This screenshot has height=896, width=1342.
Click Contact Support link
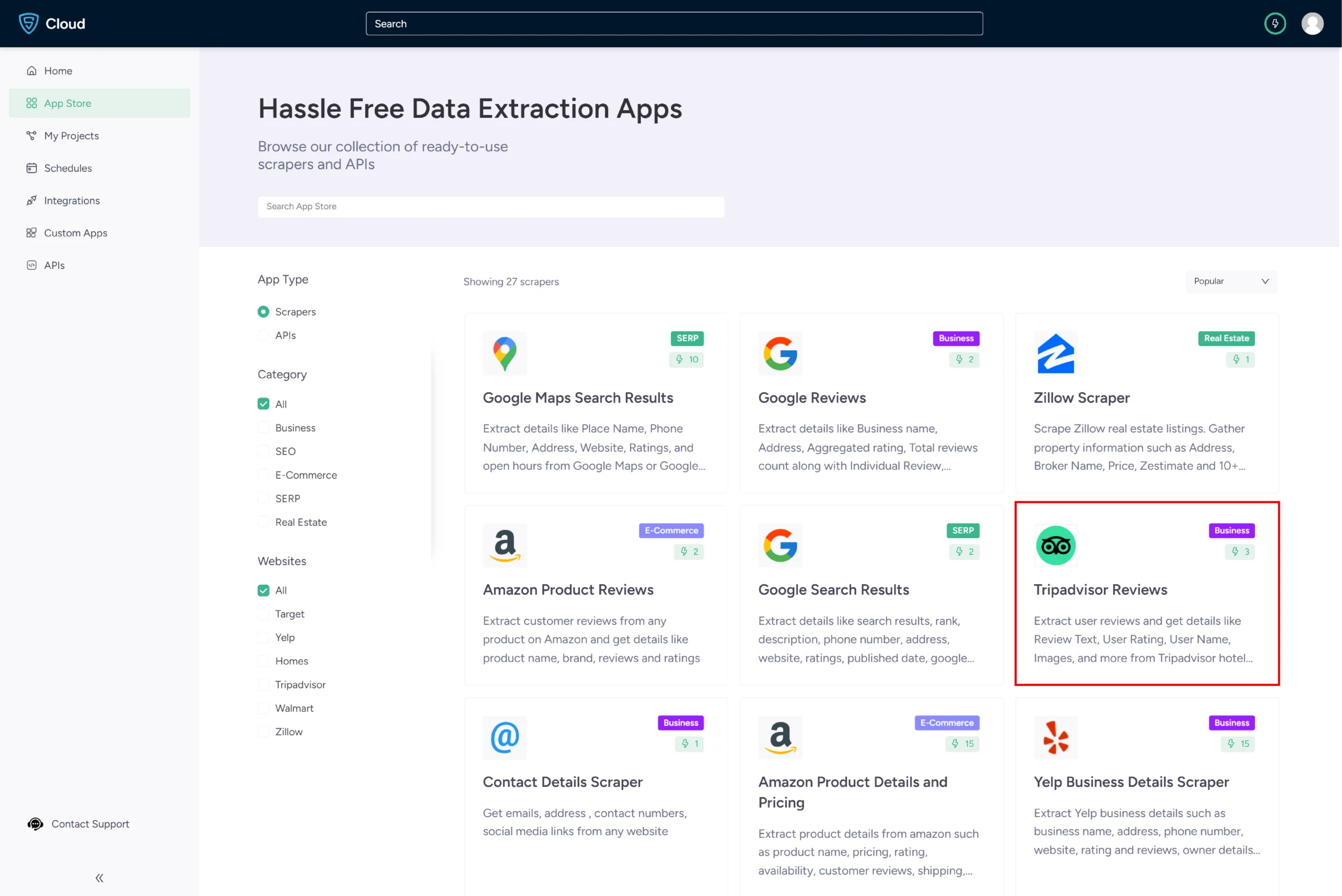[90, 824]
